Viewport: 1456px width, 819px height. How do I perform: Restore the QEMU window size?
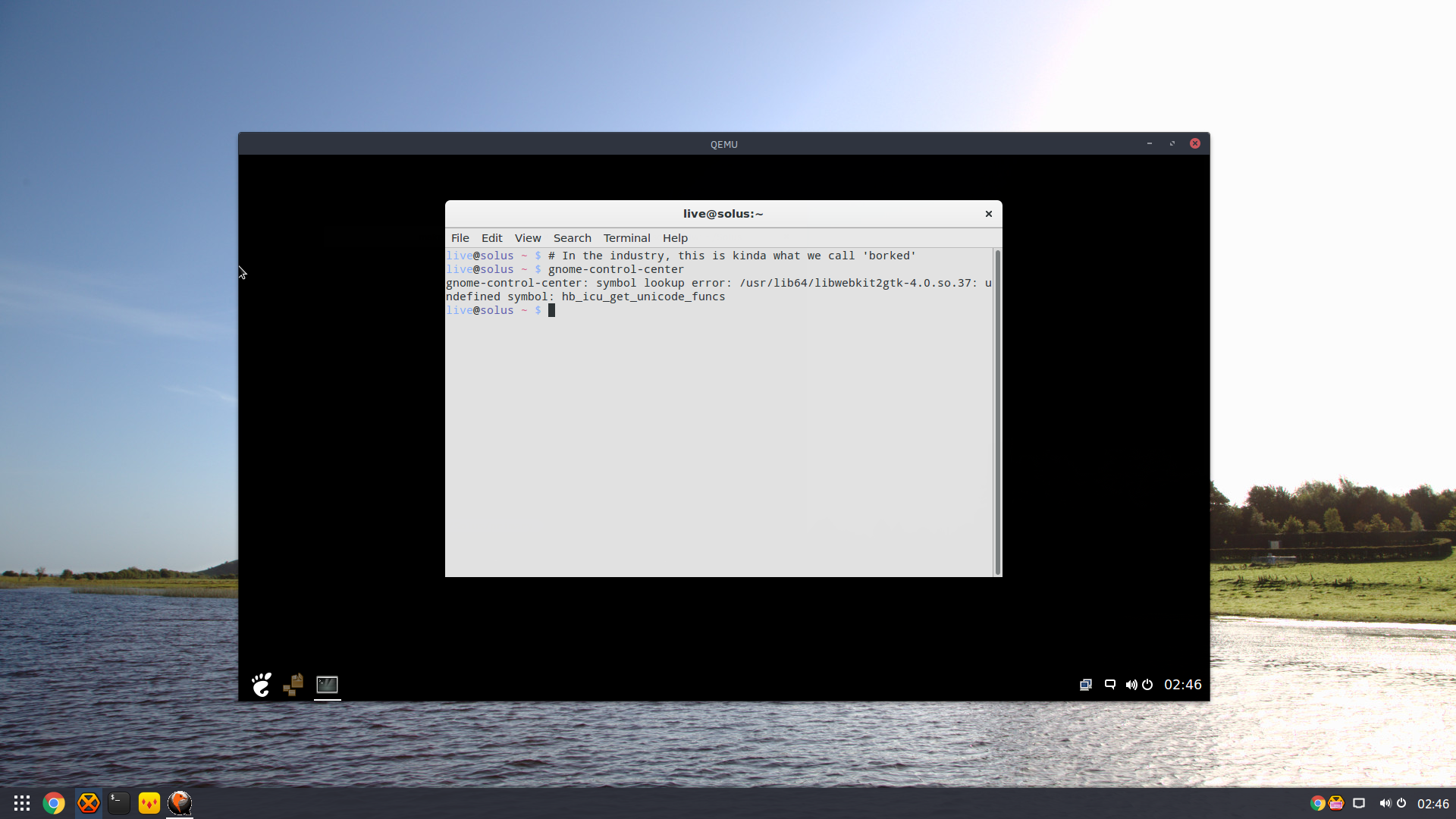pos(1172,143)
